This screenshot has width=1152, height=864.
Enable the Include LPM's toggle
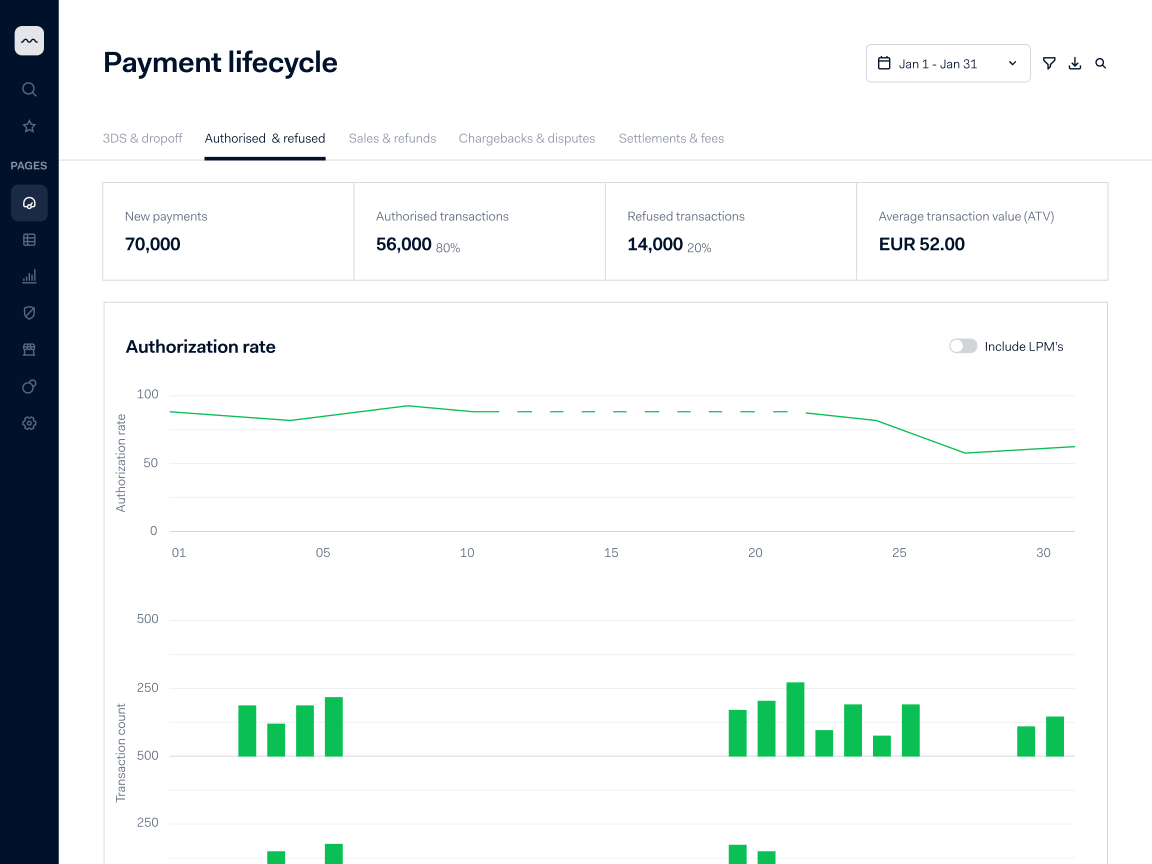(x=963, y=346)
